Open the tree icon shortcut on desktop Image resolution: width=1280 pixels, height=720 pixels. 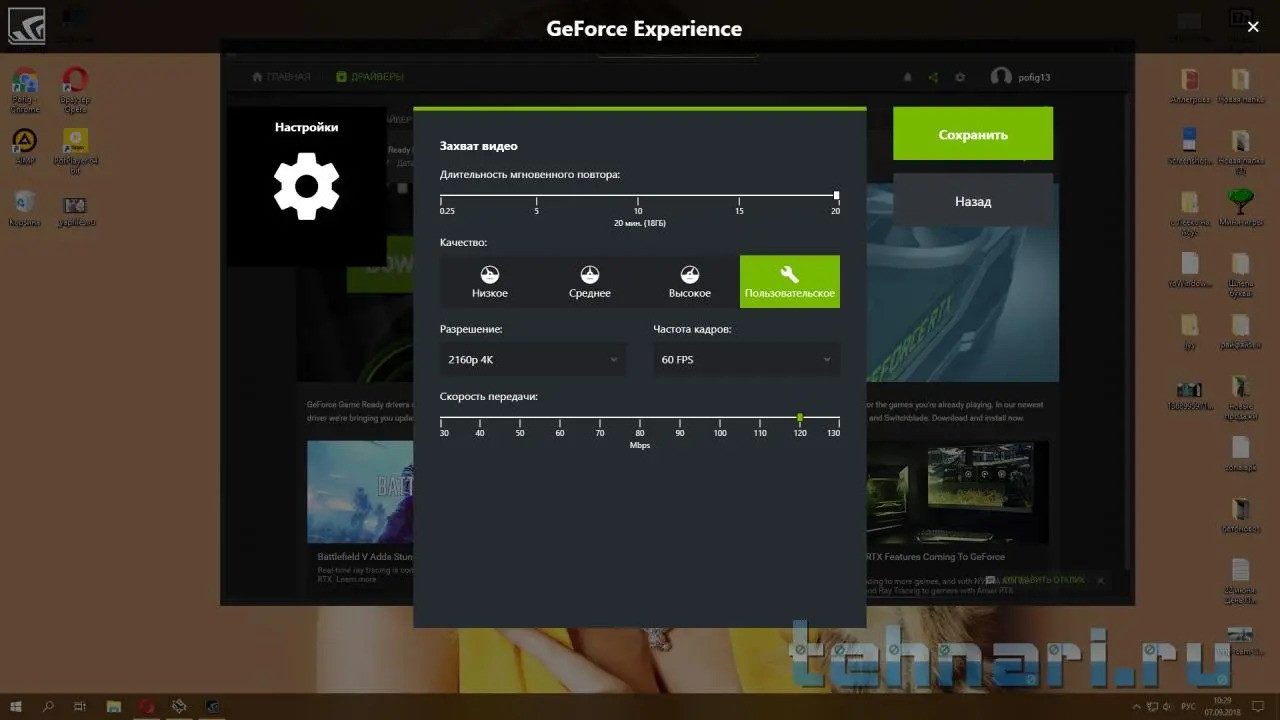[x=1240, y=208]
